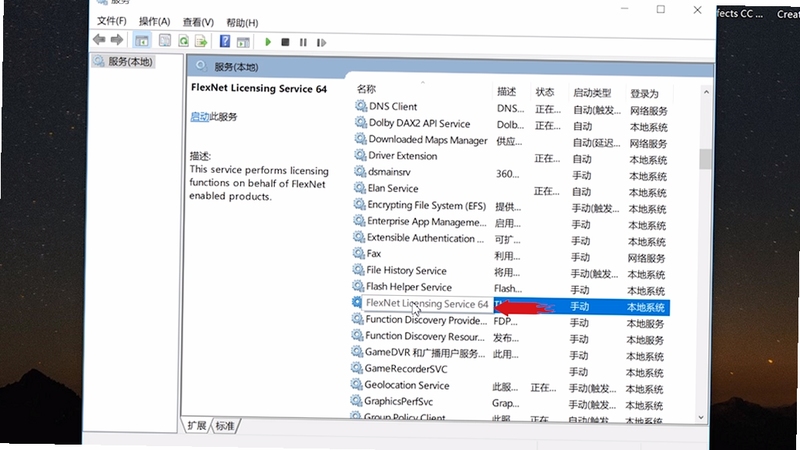Screen dimensions: 800x450
Task: Open the 帮助(H) menu
Action: tap(242, 23)
